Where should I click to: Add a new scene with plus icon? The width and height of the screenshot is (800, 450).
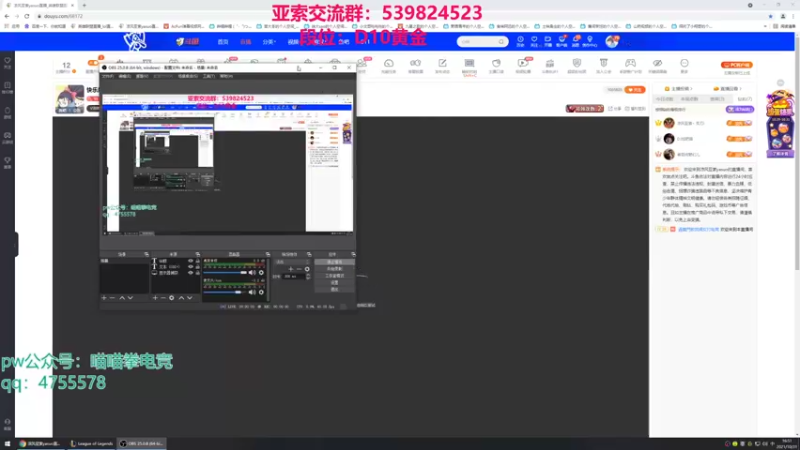pos(104,298)
